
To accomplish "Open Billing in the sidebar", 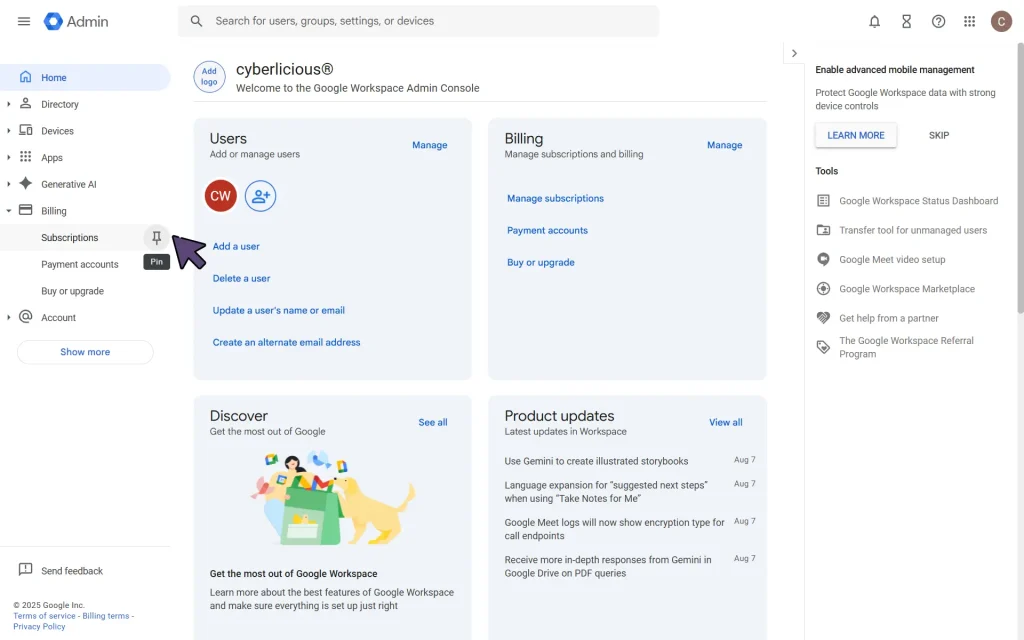I will (x=85, y=211).
